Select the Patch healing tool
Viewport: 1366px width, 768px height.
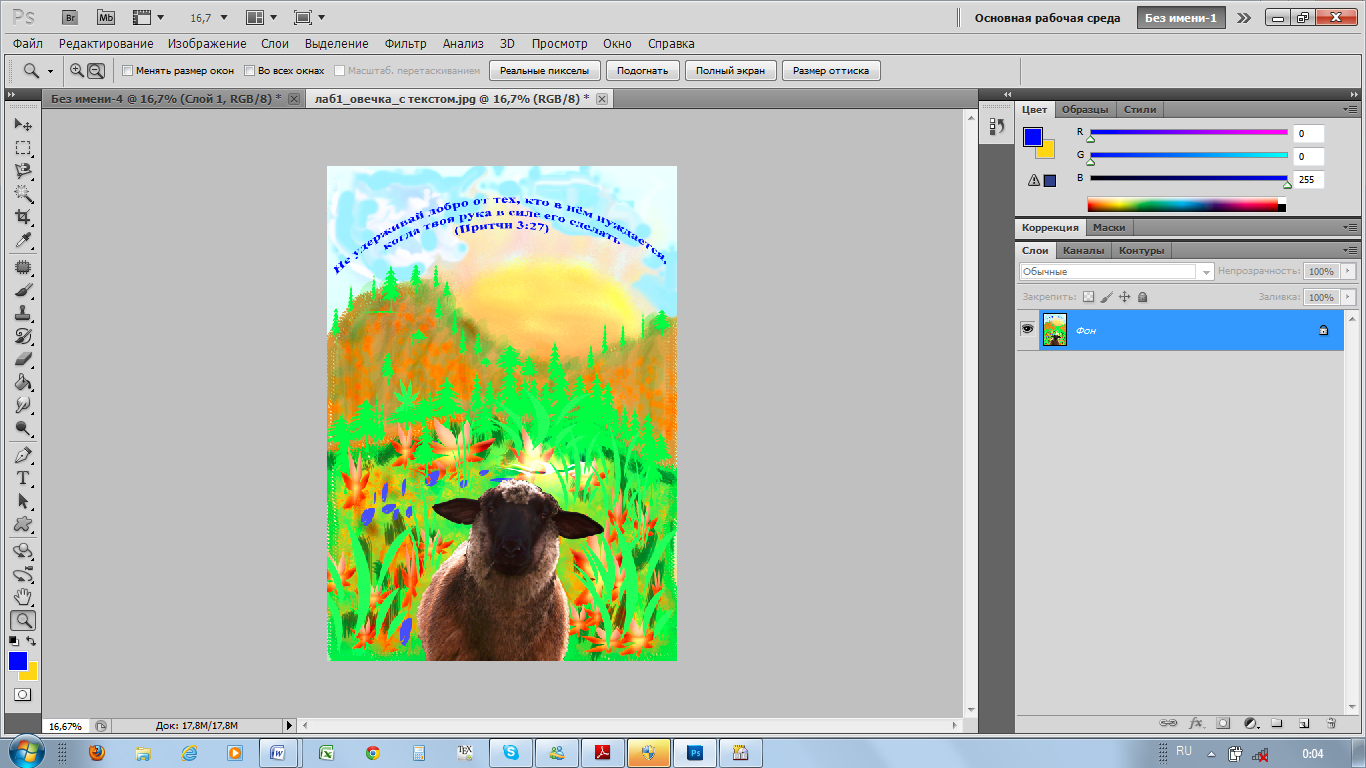[x=23, y=267]
